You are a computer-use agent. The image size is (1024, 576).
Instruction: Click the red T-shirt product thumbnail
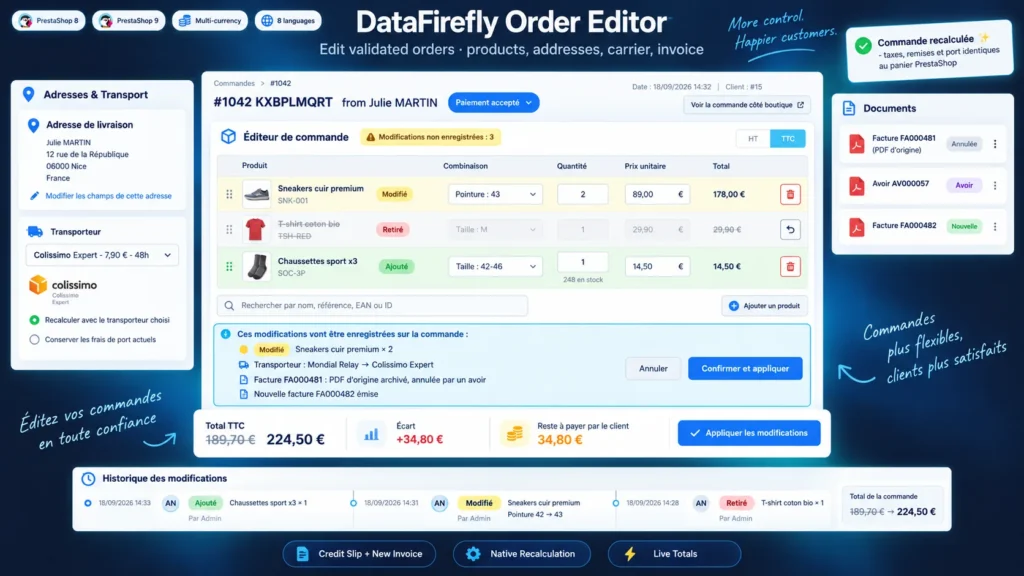(x=256, y=229)
